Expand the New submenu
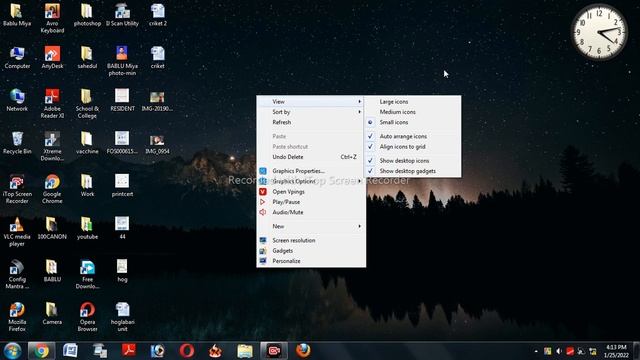Viewport: 640px width, 360px height. click(311, 226)
